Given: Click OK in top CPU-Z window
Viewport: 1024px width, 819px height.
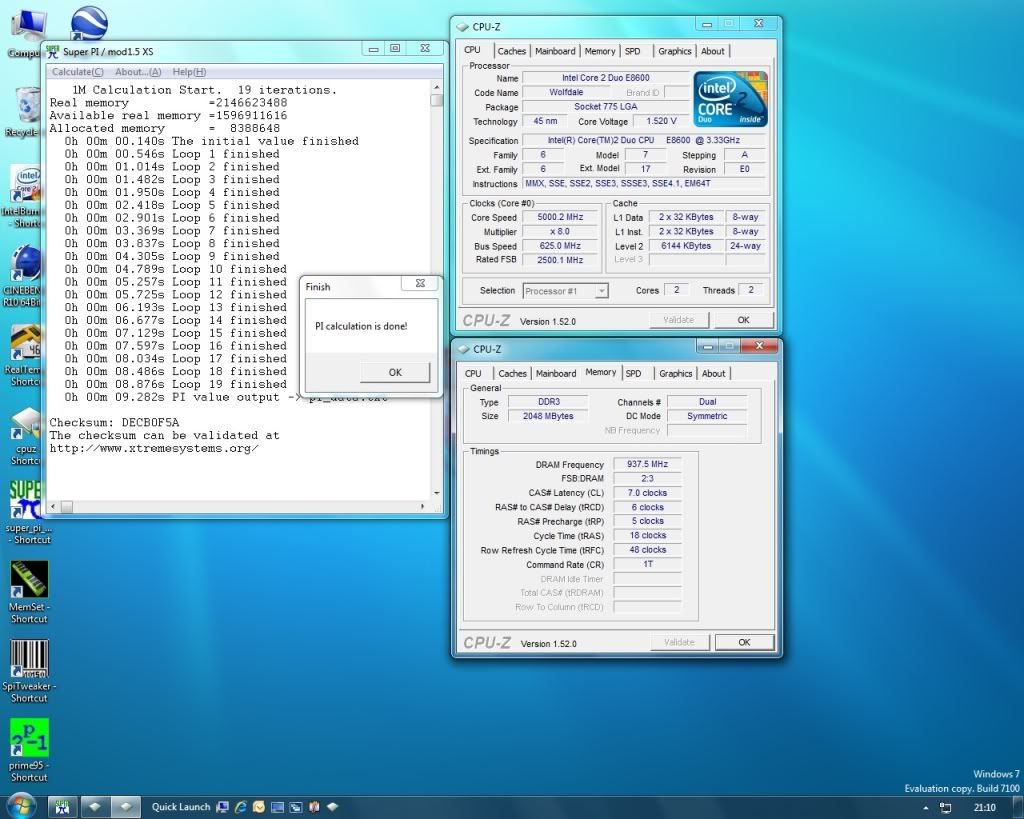Looking at the screenshot, I should 743,320.
